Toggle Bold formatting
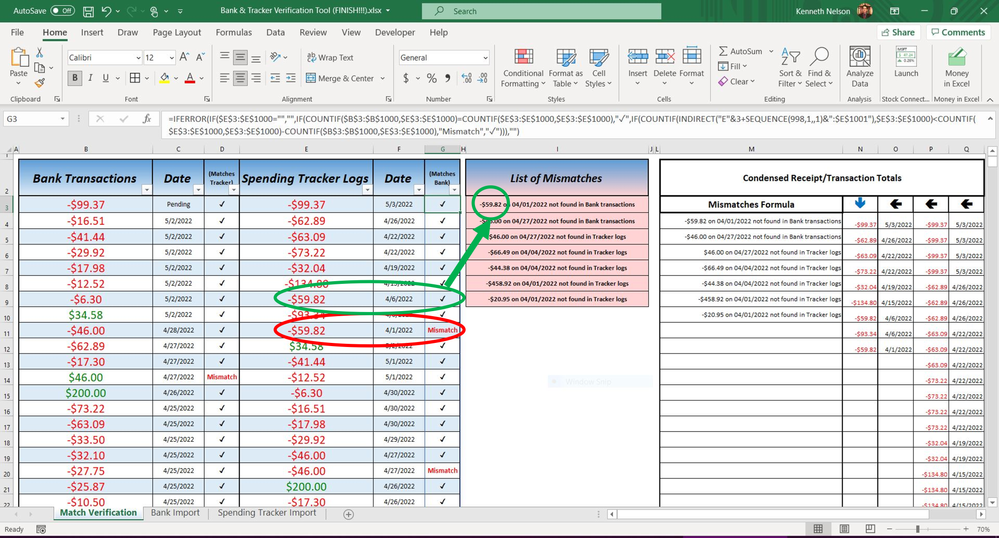999x538 pixels. tap(75, 78)
